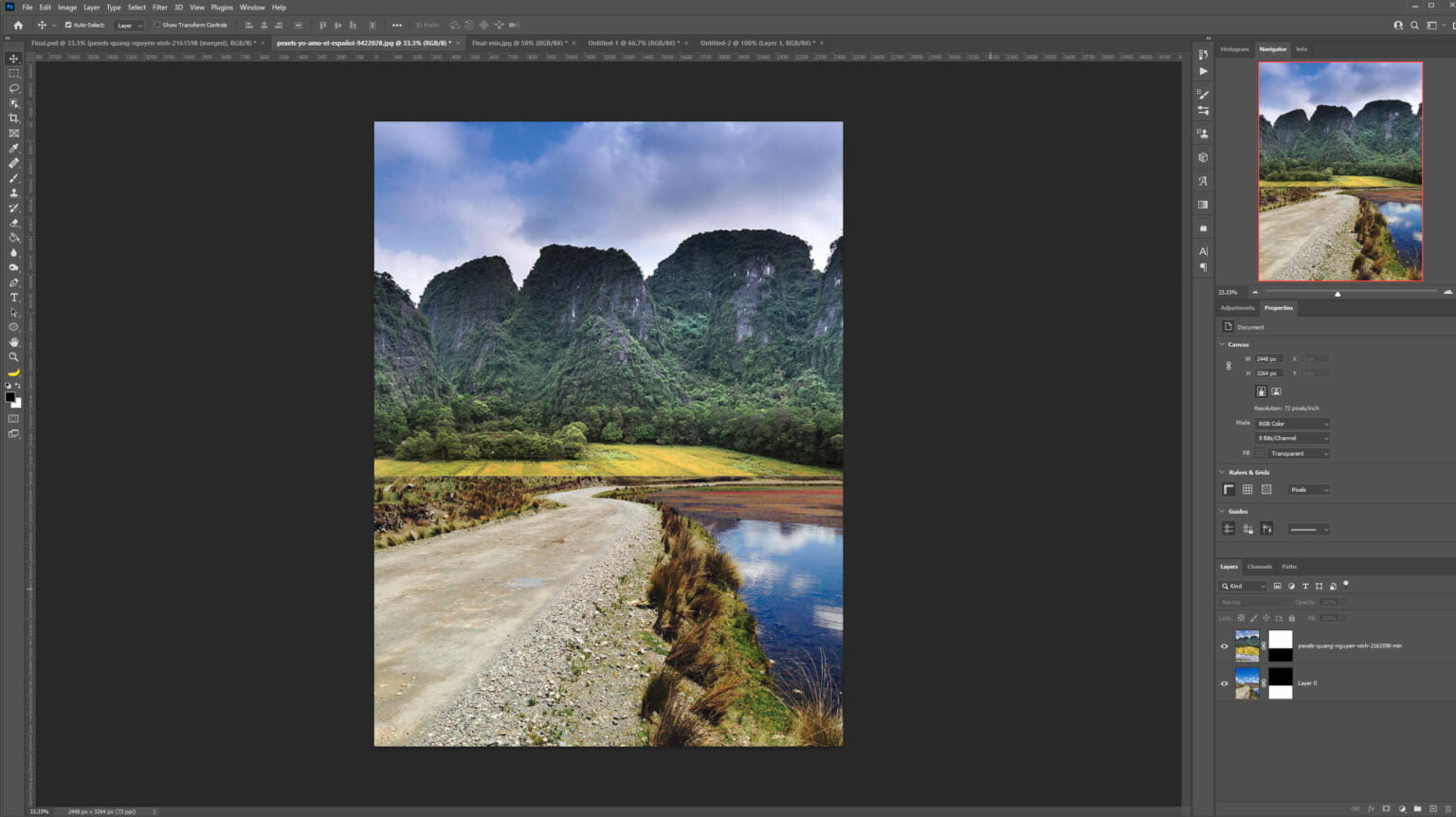The height and width of the screenshot is (817, 1456).
Task: Enable the Show Transform Controls checkbox
Action: (157, 25)
